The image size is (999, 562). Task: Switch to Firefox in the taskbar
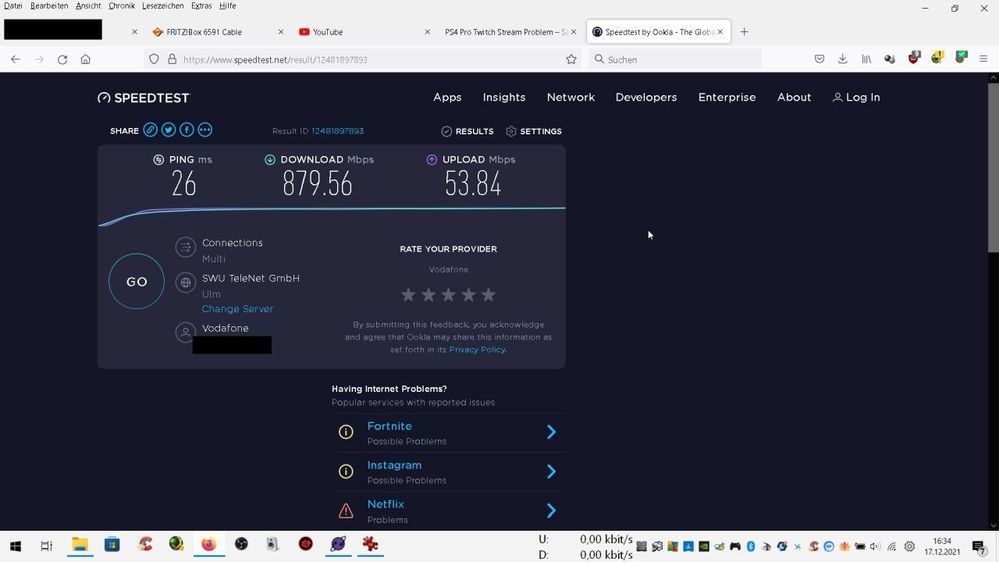pos(208,545)
